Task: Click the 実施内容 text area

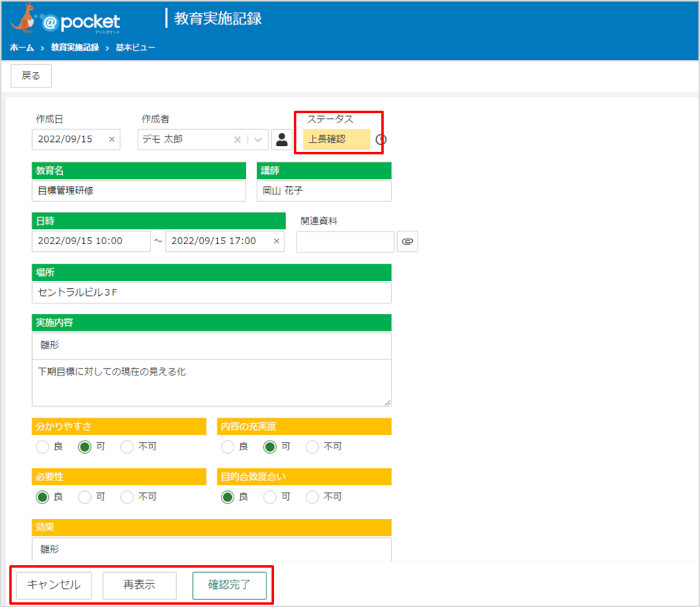Action: pos(212,383)
